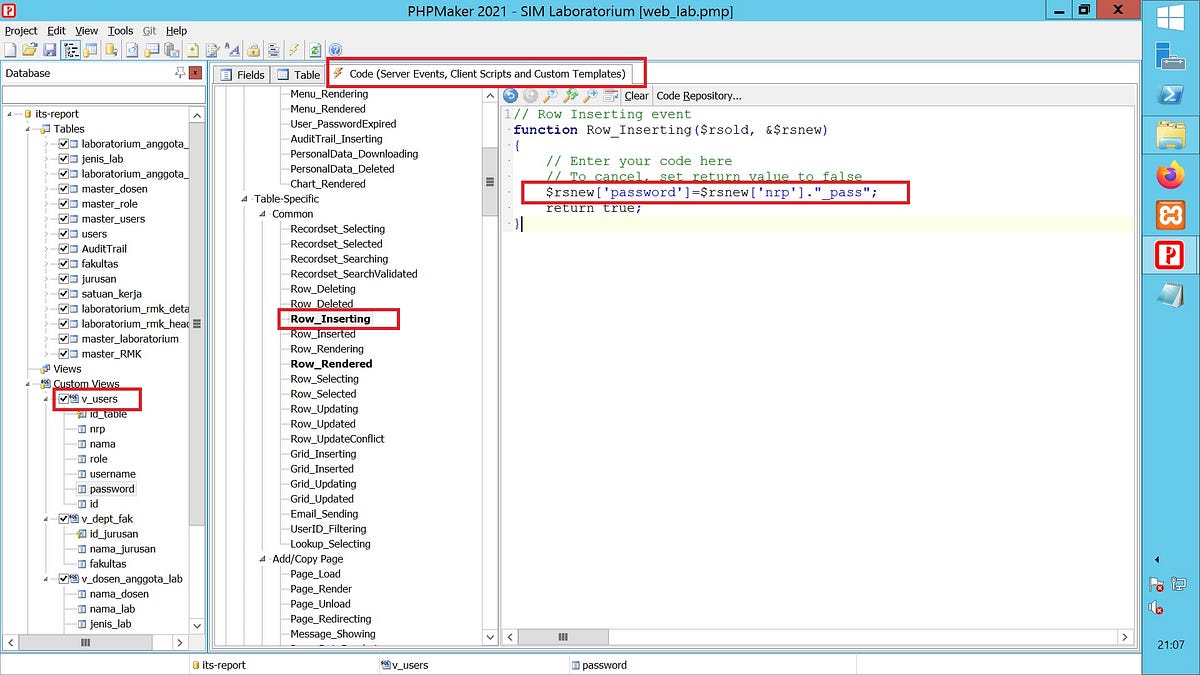Viewport: 1200px width, 675px height.
Task: Close the Database panel with red x
Action: point(195,73)
